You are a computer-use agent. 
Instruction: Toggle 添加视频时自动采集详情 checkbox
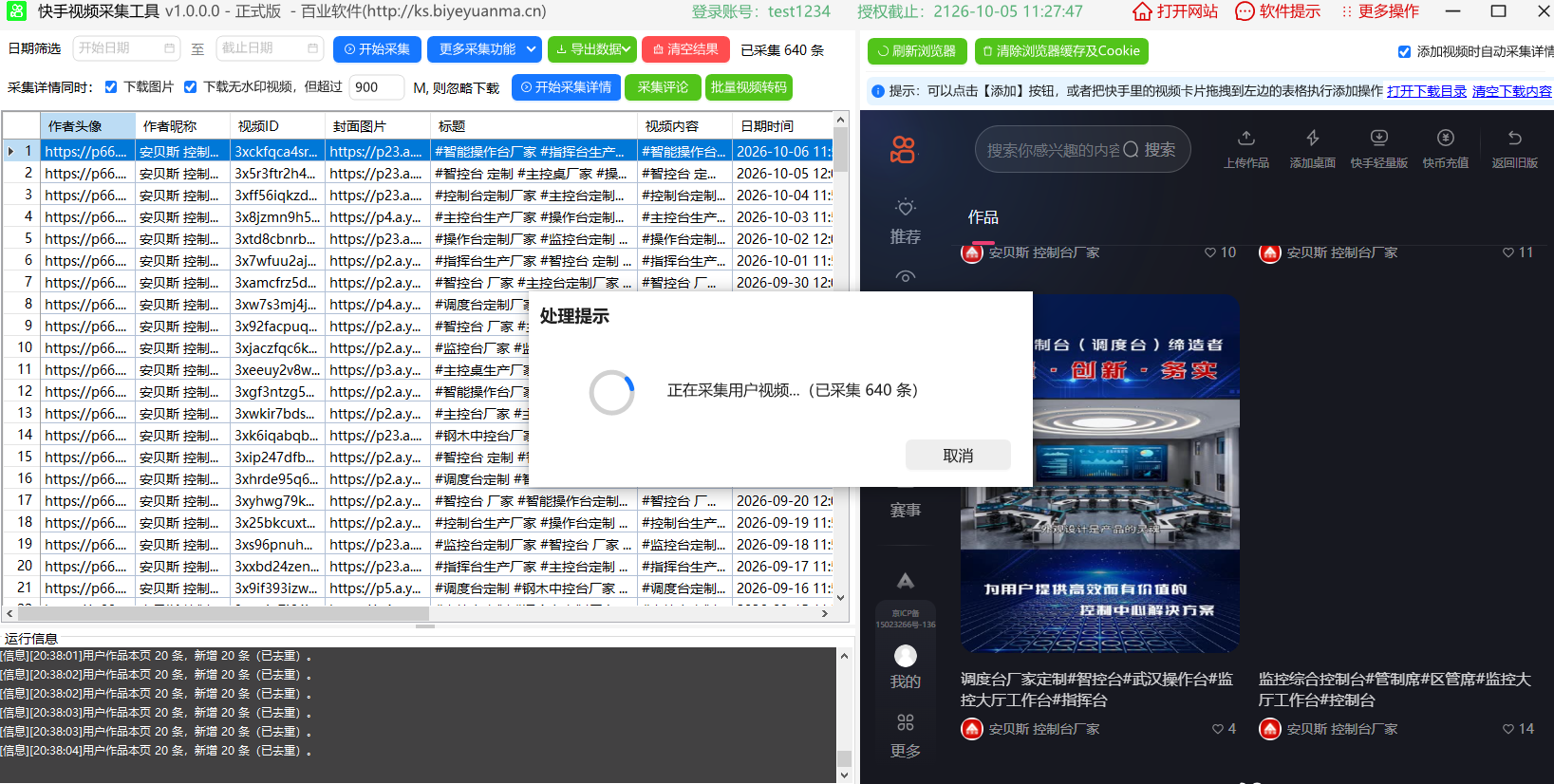point(1404,51)
